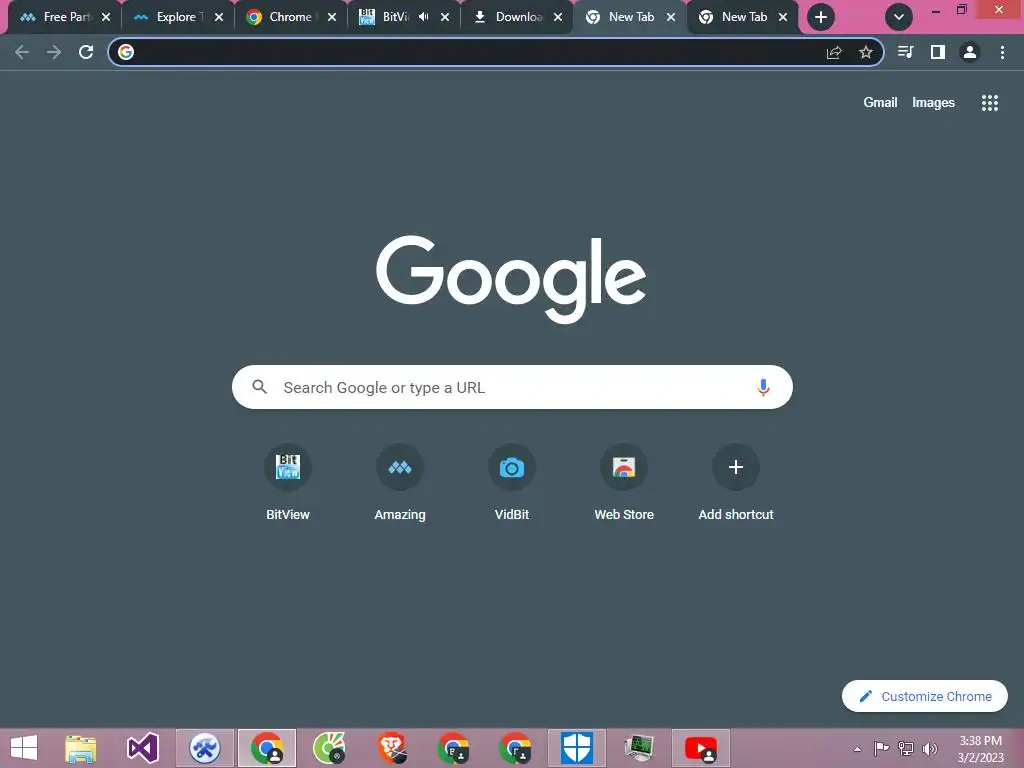Click the Google icon in address bar
This screenshot has width=1024, height=768.
pyautogui.click(x=126, y=52)
